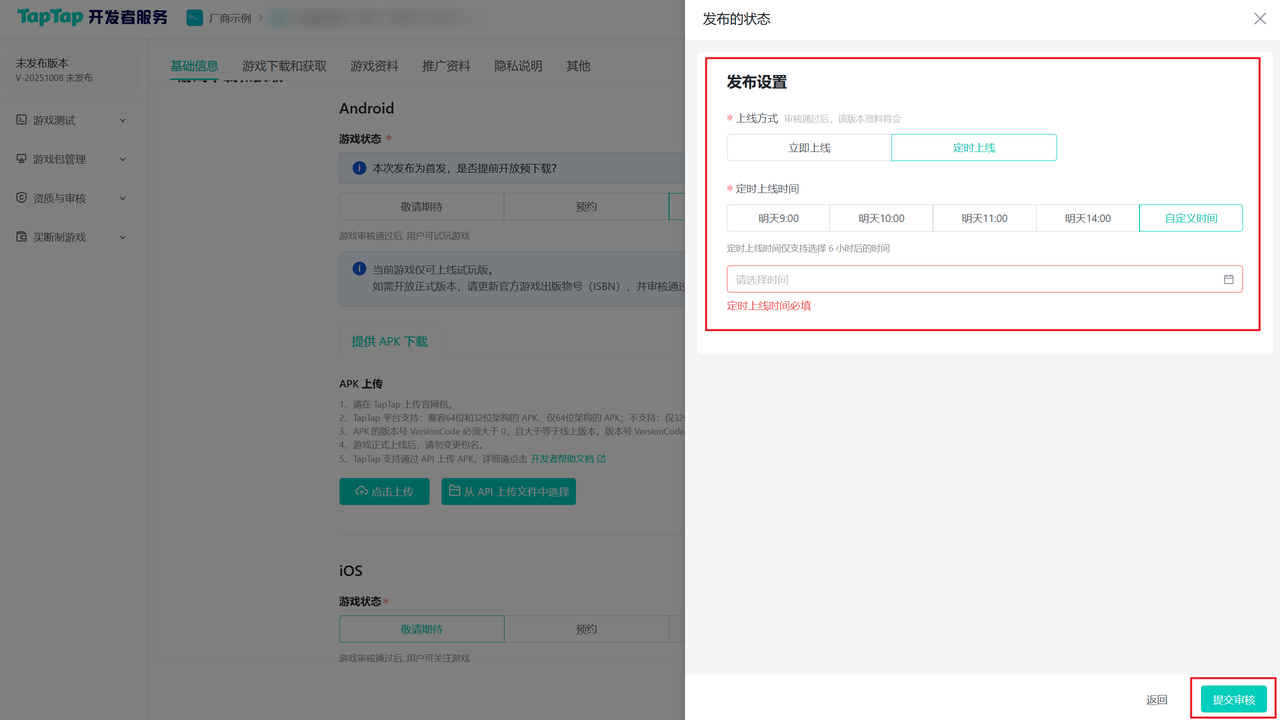Screen dimensions: 1280x720
Task: Click the 提交审核 button
Action: click(1233, 700)
